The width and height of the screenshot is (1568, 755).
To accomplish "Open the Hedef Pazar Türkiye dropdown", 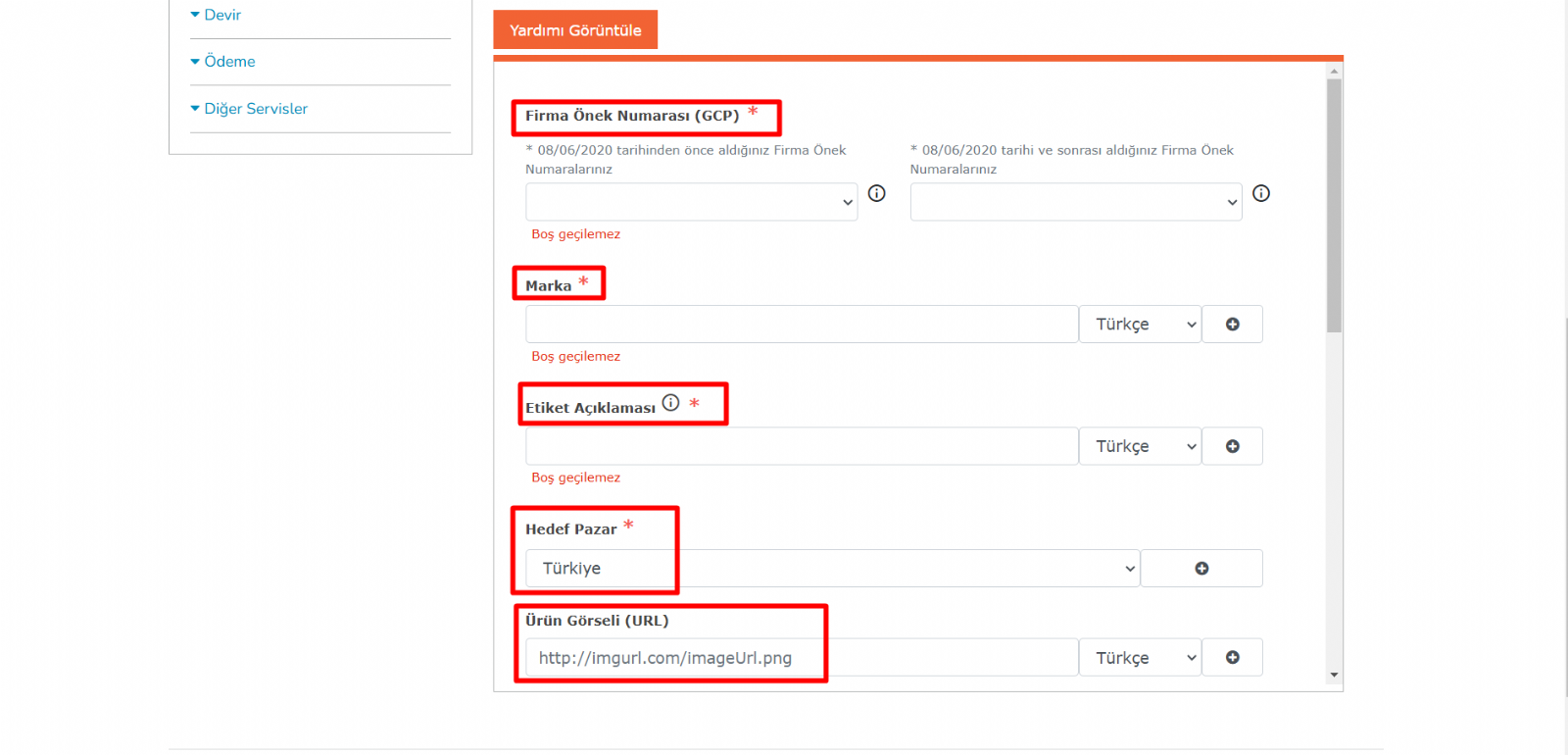I will coord(831,569).
